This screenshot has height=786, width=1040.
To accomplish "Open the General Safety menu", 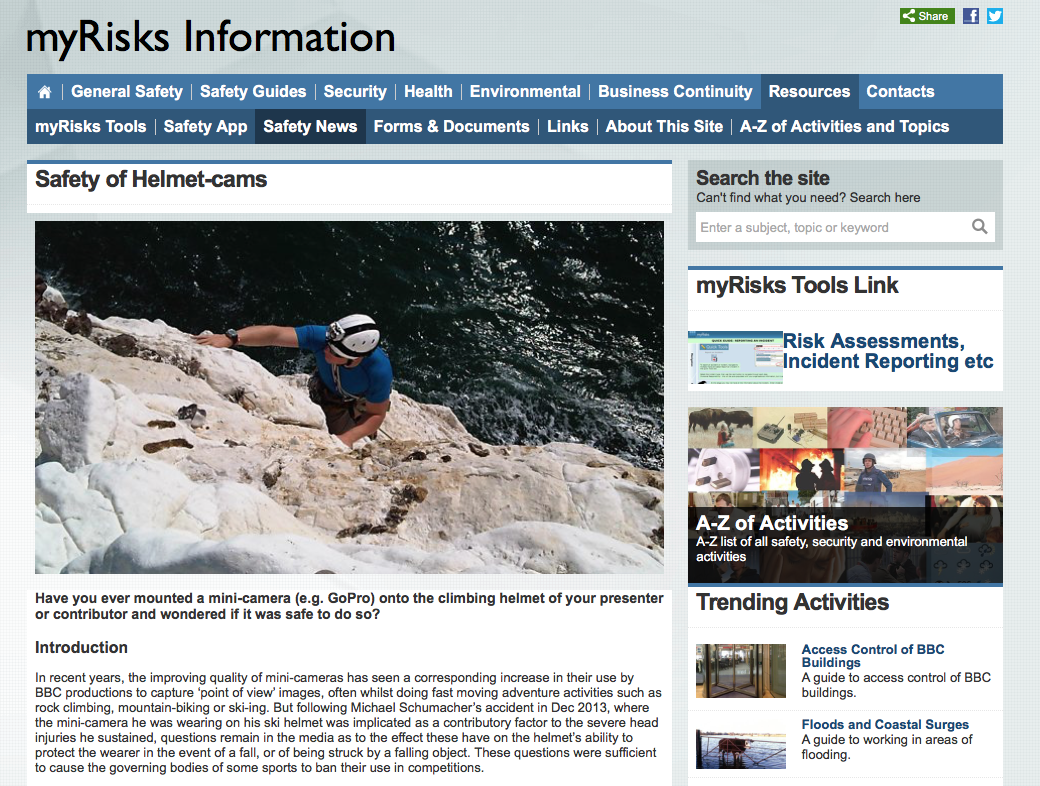I will click(x=127, y=92).
